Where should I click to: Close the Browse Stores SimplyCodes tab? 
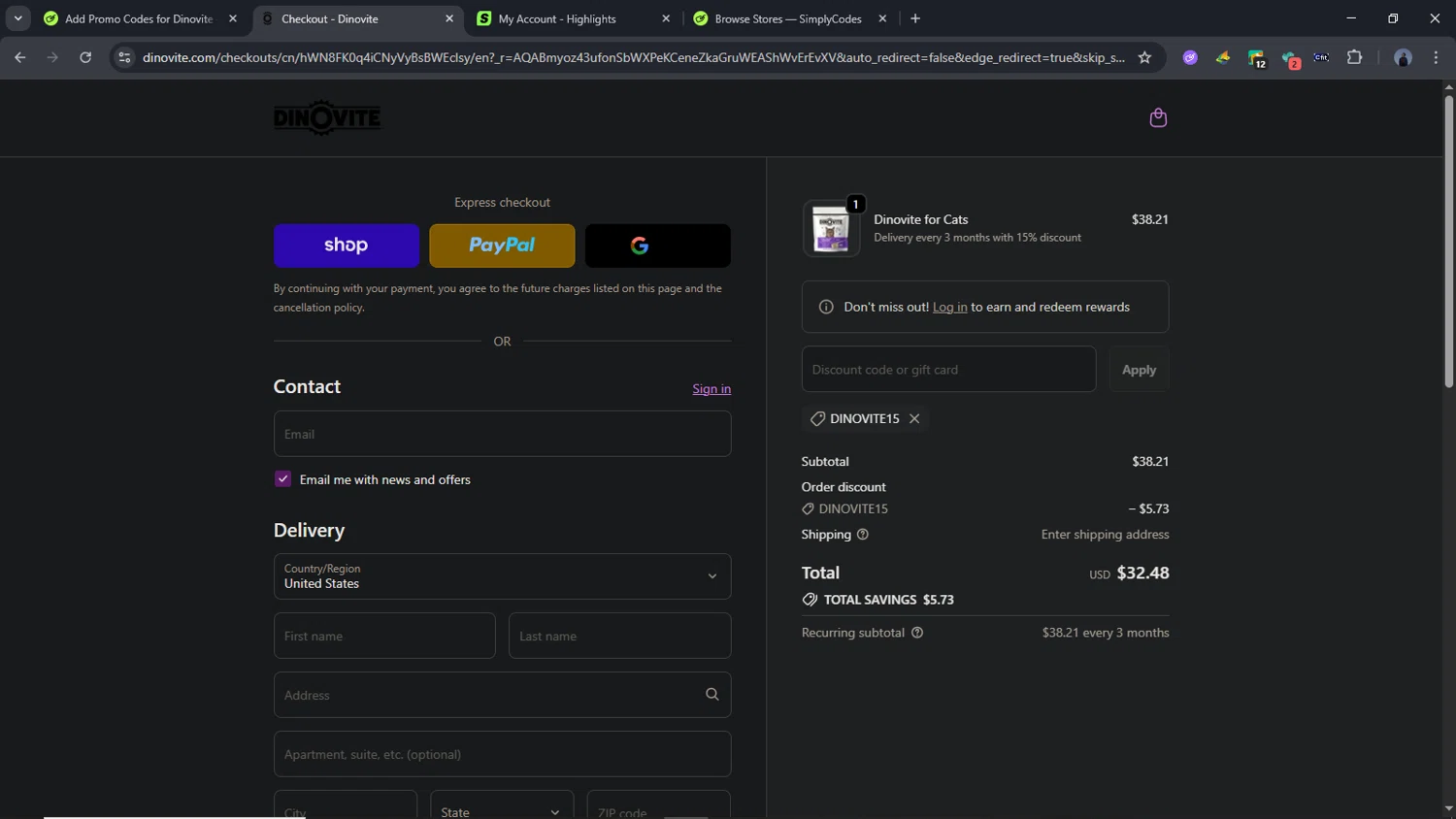pyautogui.click(x=882, y=18)
